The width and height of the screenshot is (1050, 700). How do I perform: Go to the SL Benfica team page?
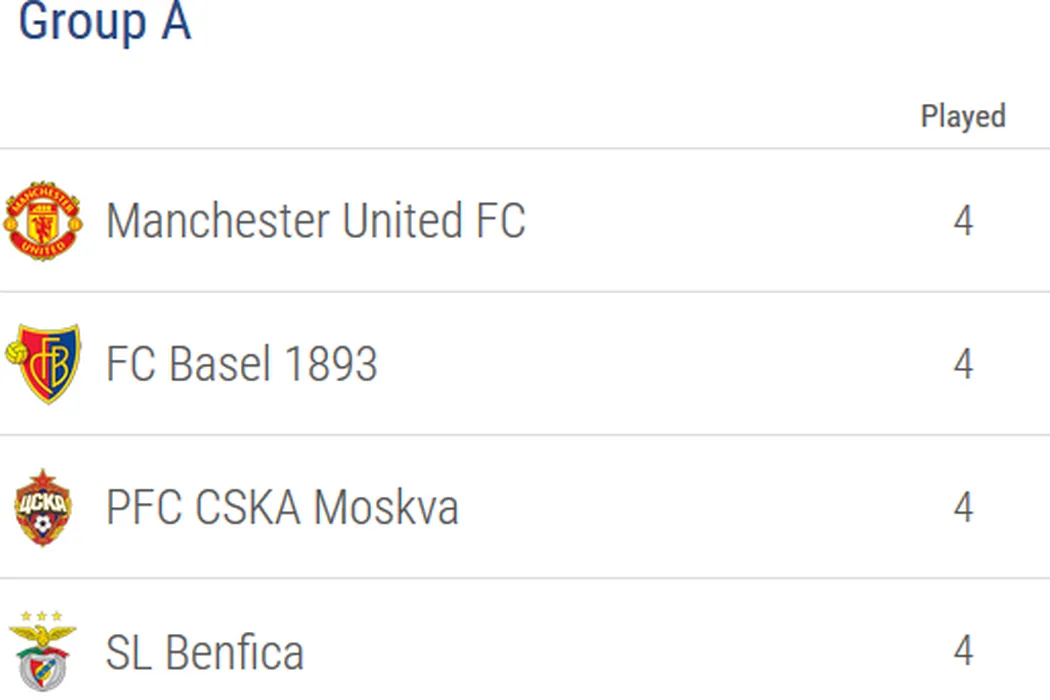point(204,653)
